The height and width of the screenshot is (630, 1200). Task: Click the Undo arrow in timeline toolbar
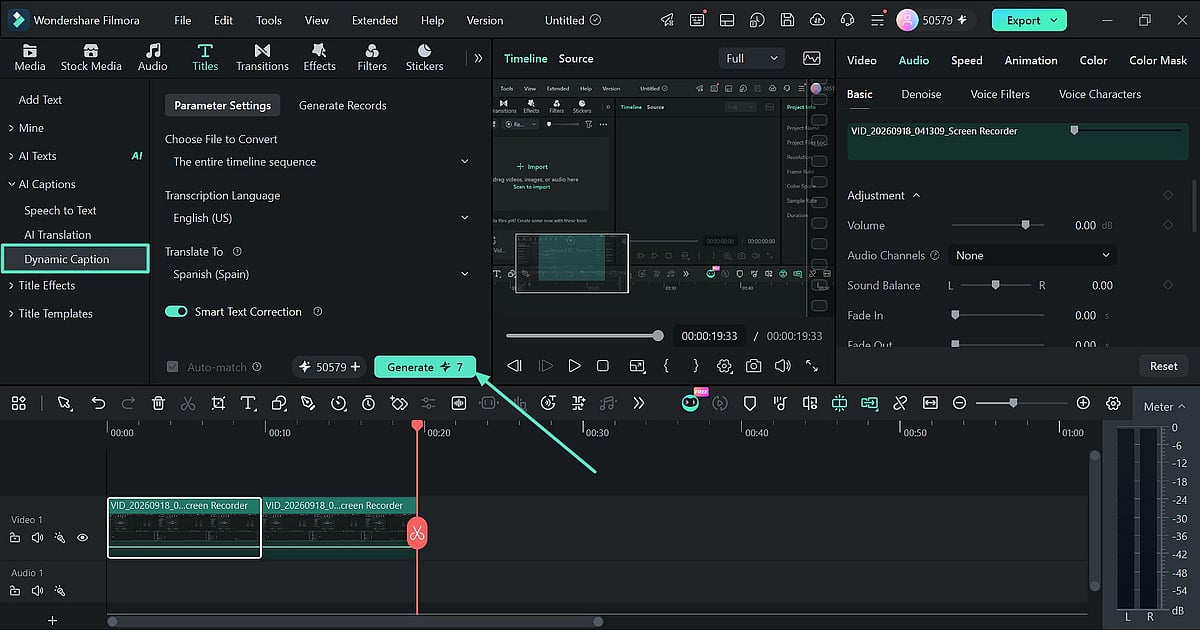click(98, 403)
